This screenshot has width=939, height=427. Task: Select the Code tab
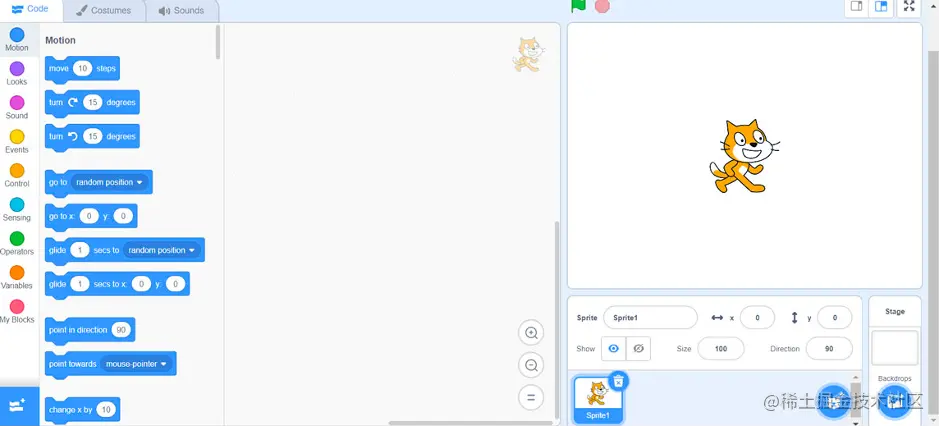[x=31, y=10]
